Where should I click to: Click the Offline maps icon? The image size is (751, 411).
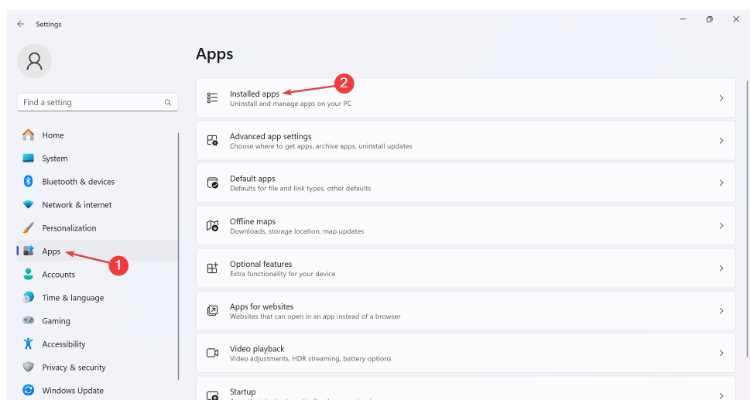(211, 226)
